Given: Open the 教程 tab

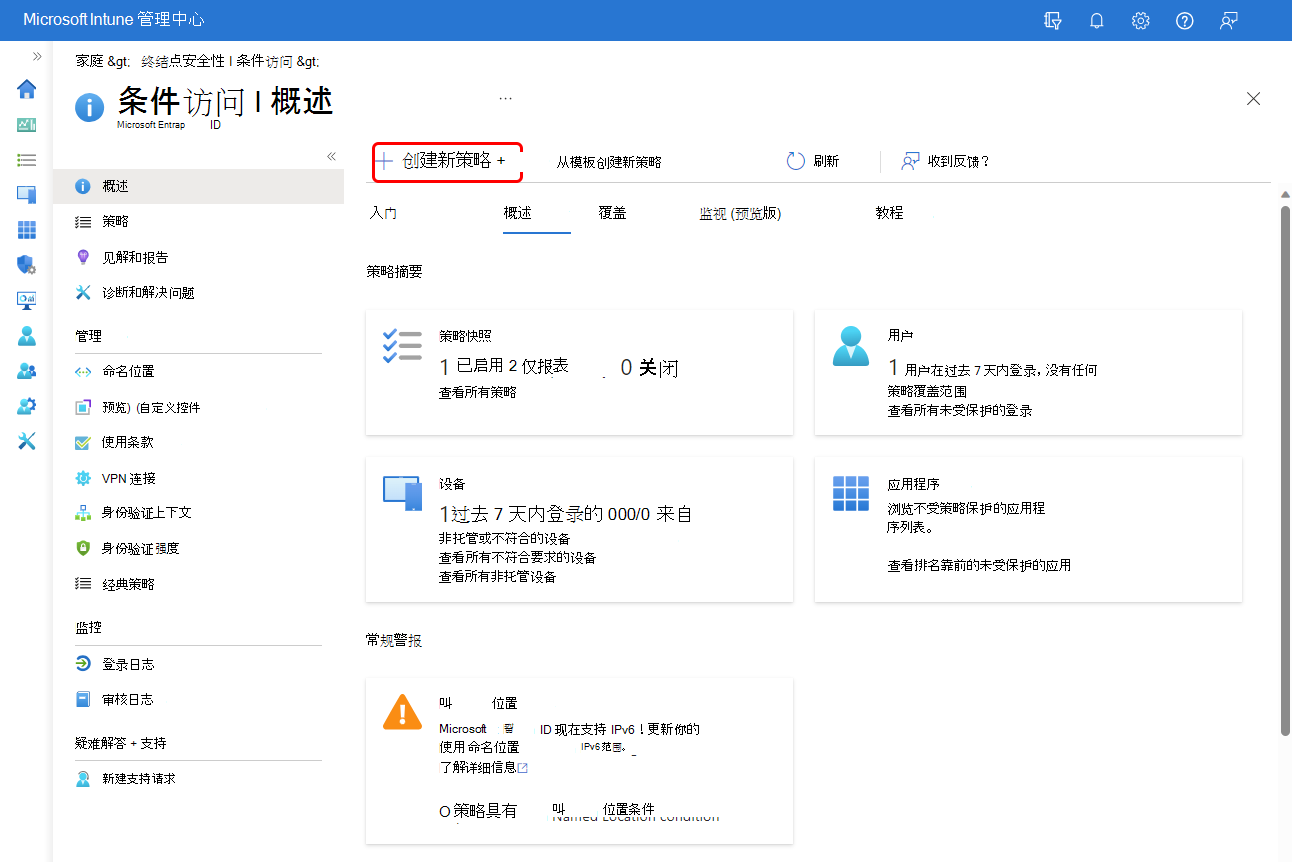Looking at the screenshot, I should coord(889,213).
